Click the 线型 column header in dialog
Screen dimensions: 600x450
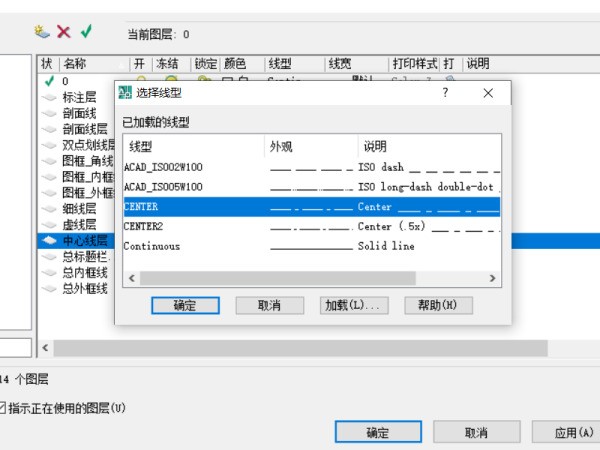pyautogui.click(x=194, y=146)
